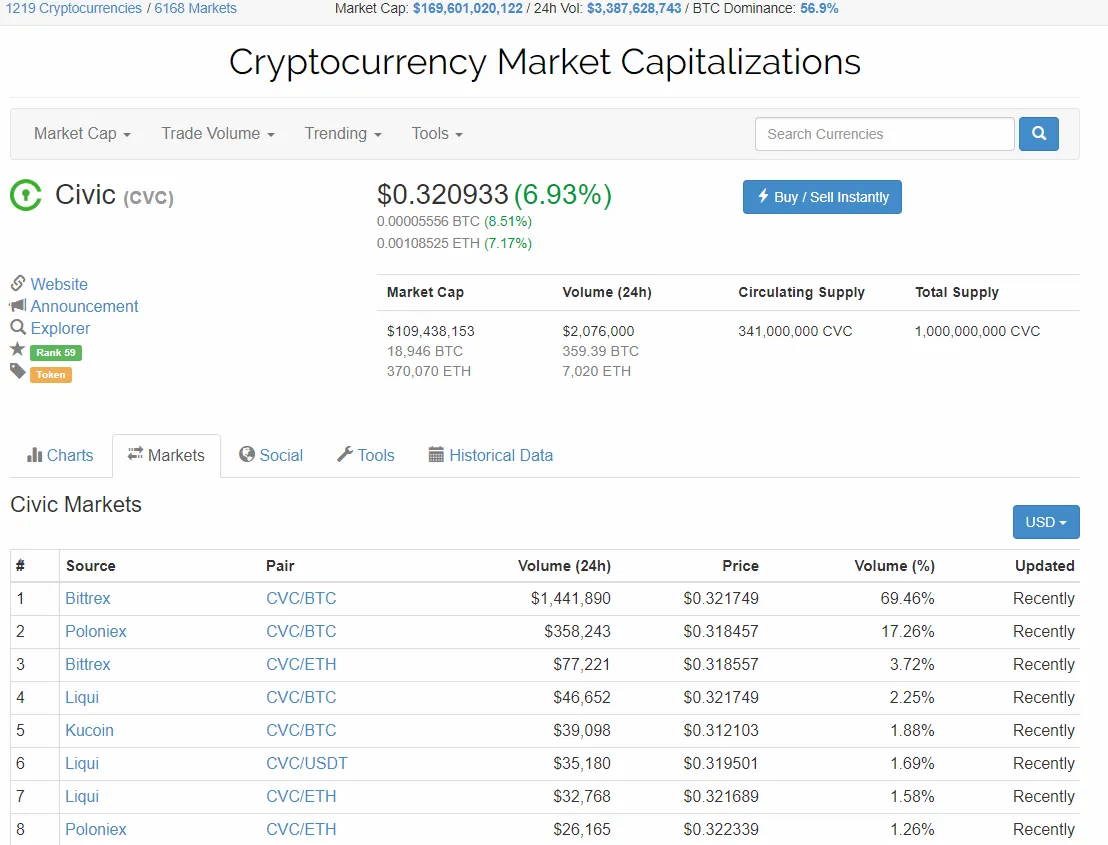The width and height of the screenshot is (1108, 845).
Task: Expand the Trending dropdown menu
Action: pos(343,134)
